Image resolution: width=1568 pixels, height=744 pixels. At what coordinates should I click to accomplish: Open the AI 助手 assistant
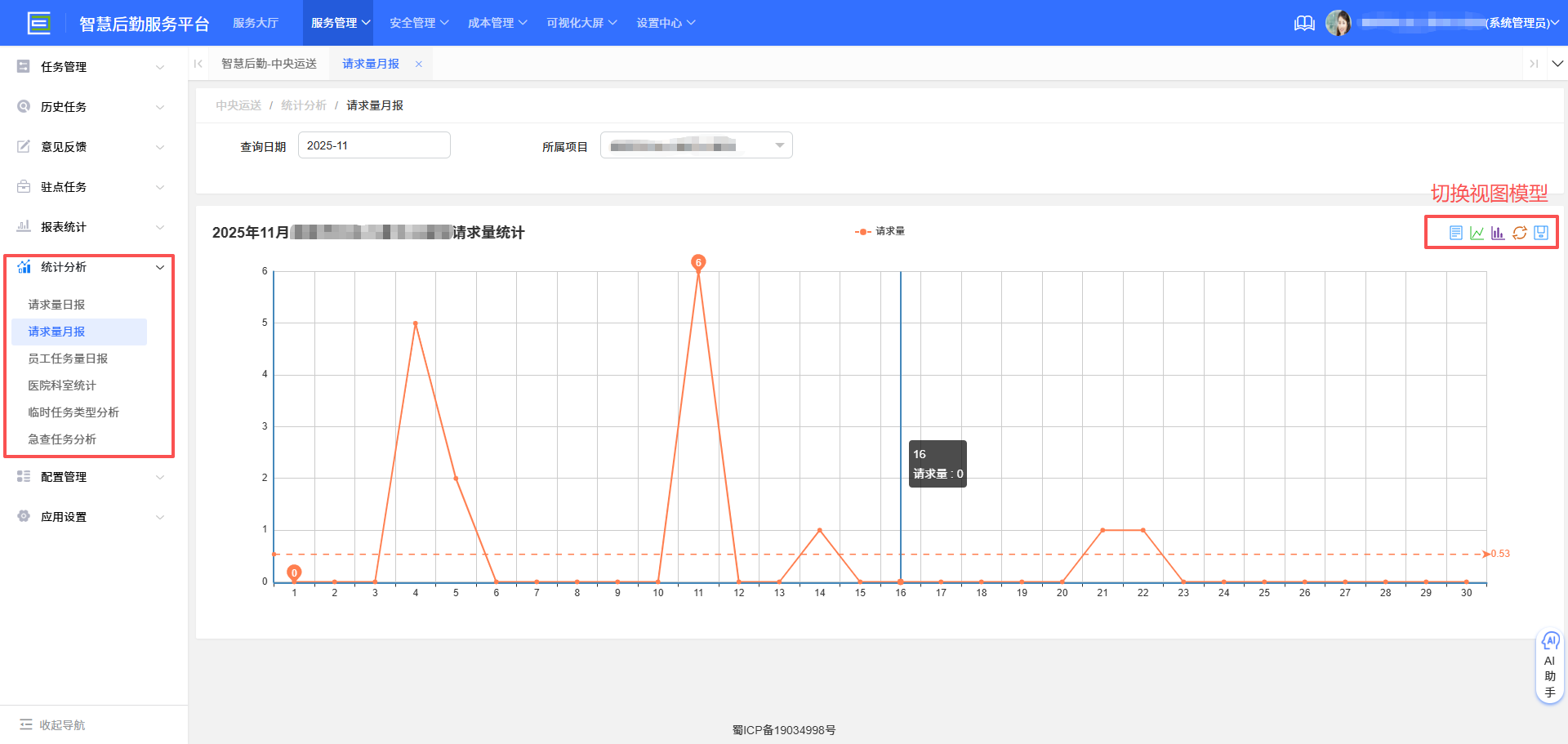1550,666
